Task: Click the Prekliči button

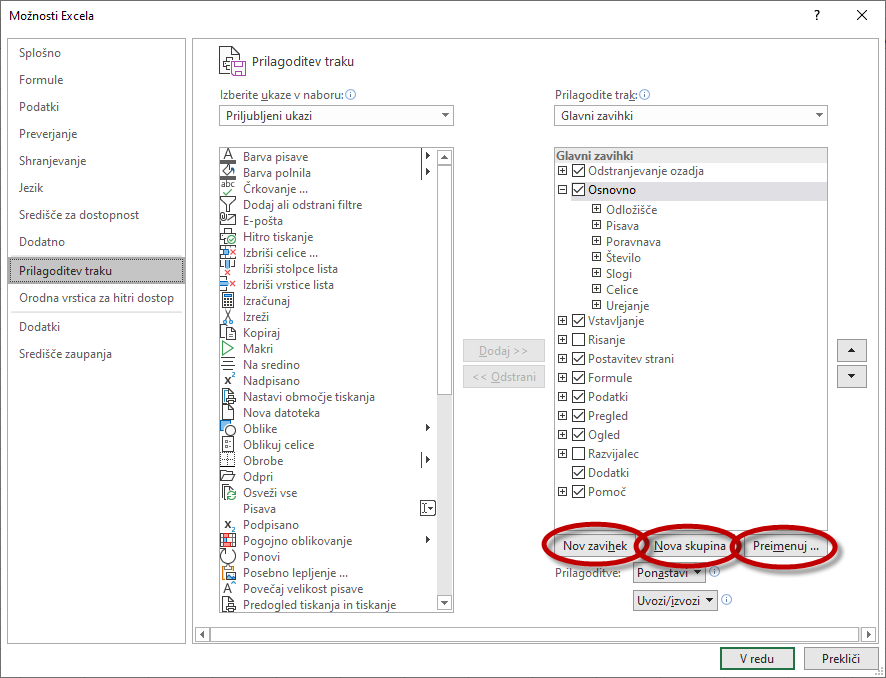Action: point(841,658)
